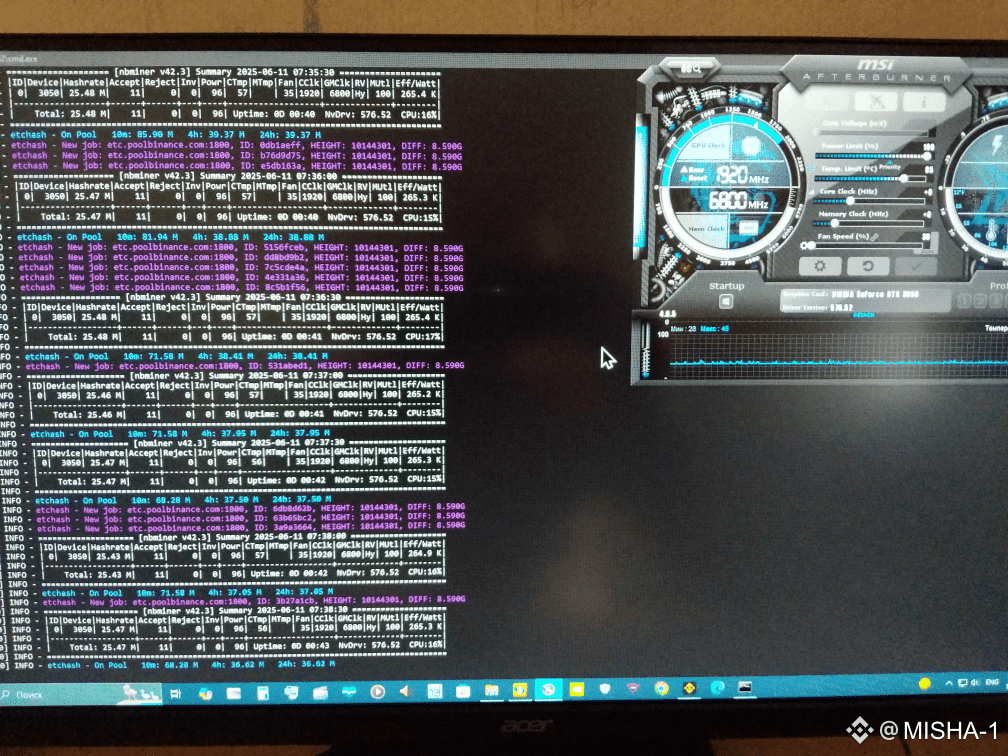The width and height of the screenshot is (1008, 756).
Task: Click the Temp. Limit Priority marker
Action: point(890,166)
